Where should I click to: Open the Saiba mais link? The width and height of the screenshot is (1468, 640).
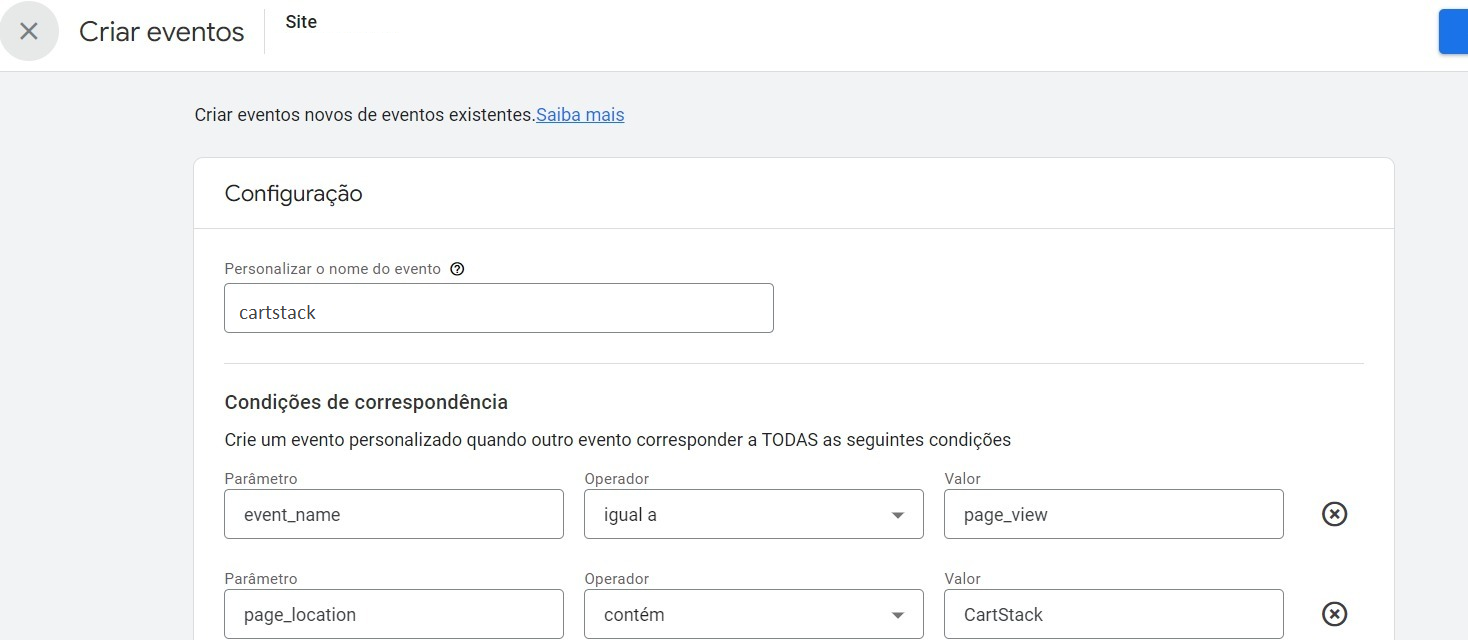(x=580, y=115)
